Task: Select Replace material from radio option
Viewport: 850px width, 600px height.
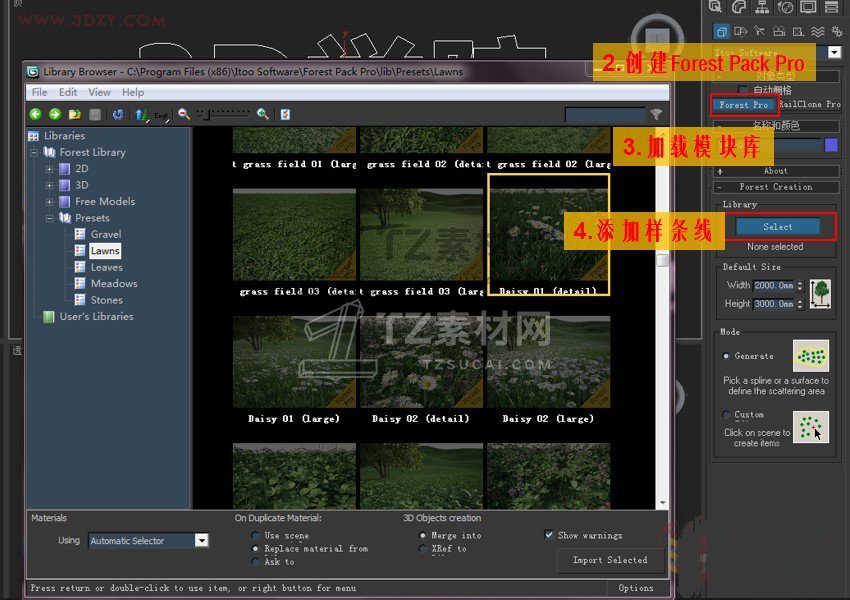Action: [255, 549]
